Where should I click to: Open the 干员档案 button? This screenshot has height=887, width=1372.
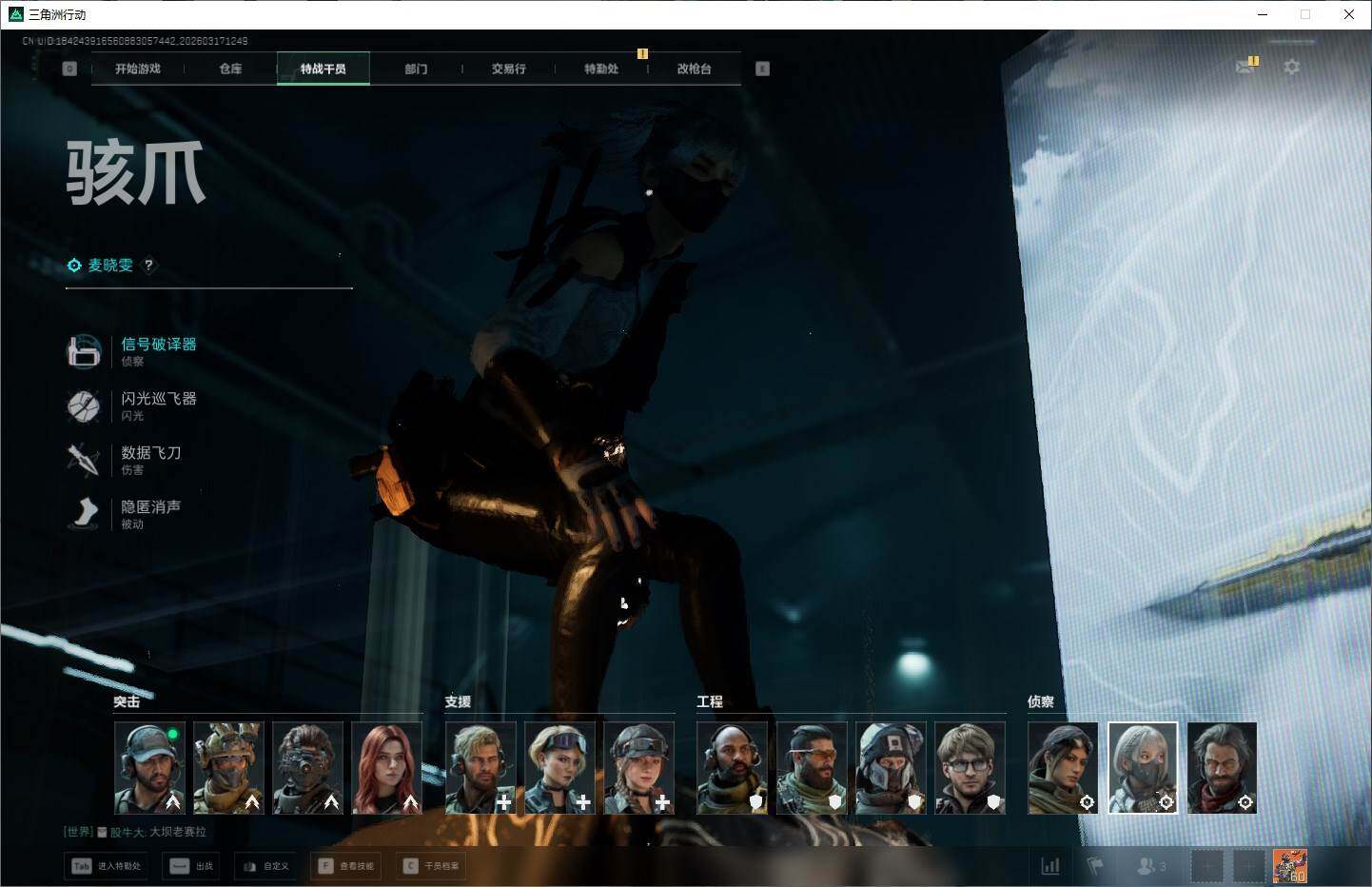(432, 866)
